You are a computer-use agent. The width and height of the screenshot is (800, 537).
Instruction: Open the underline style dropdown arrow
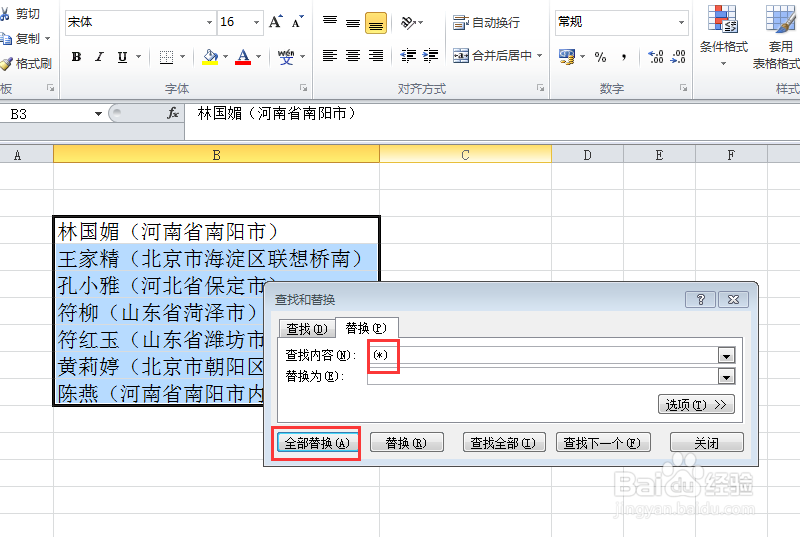click(138, 57)
